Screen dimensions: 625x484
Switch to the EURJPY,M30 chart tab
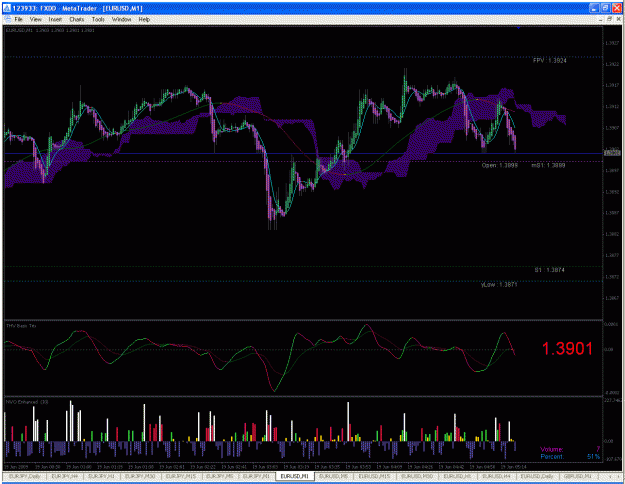point(140,476)
